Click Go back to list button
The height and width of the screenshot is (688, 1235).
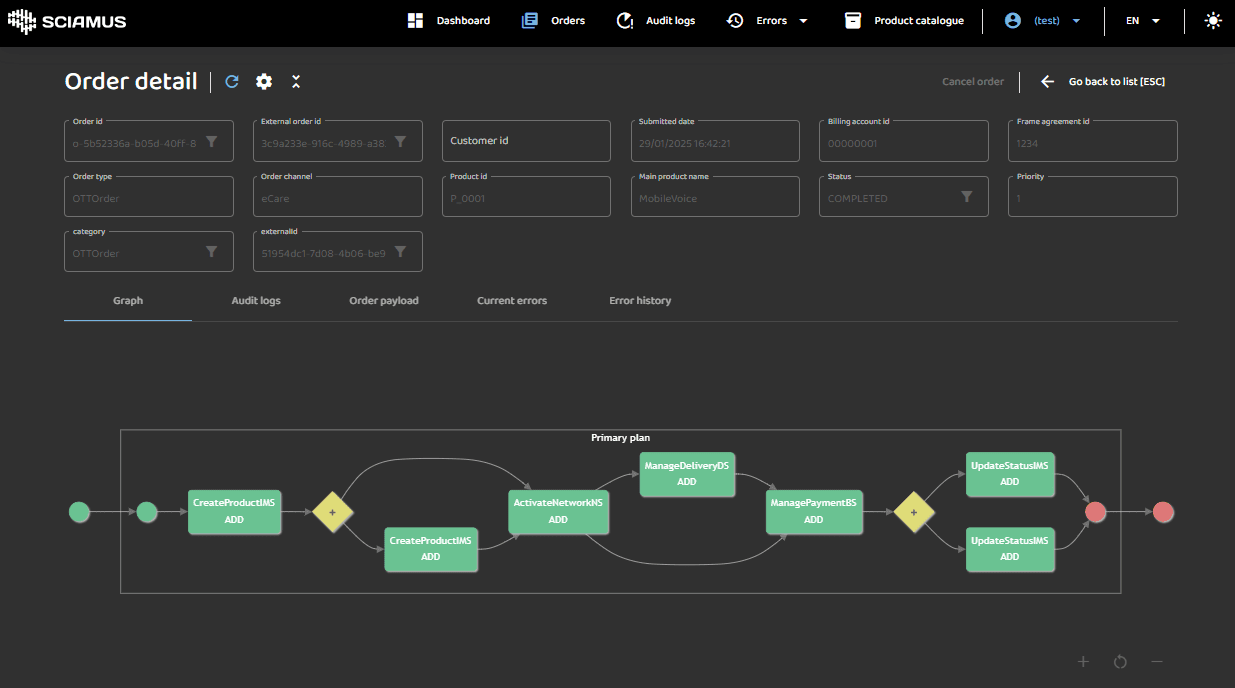(1104, 82)
